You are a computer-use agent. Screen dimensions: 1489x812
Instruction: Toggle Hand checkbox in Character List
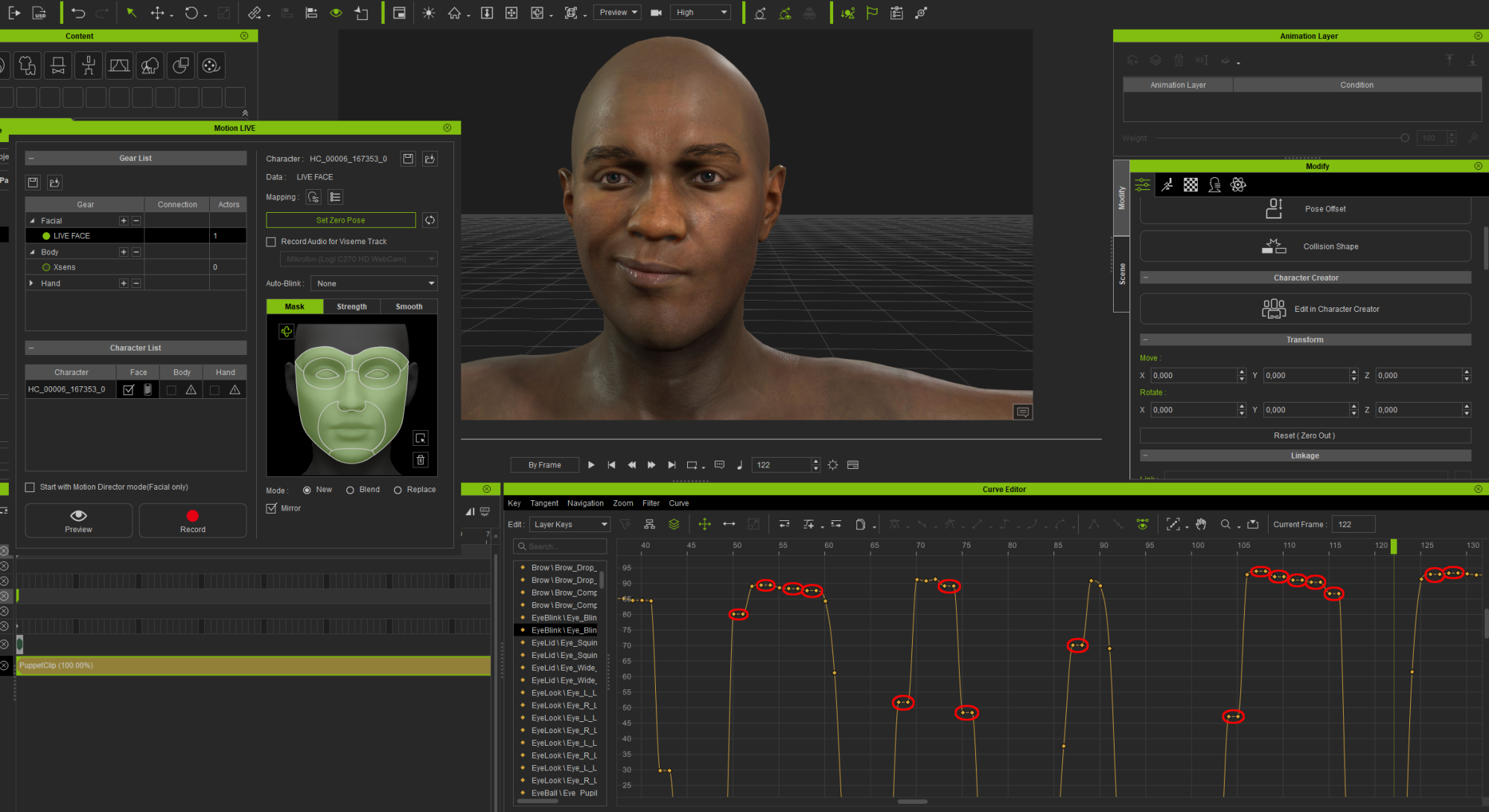coord(214,390)
